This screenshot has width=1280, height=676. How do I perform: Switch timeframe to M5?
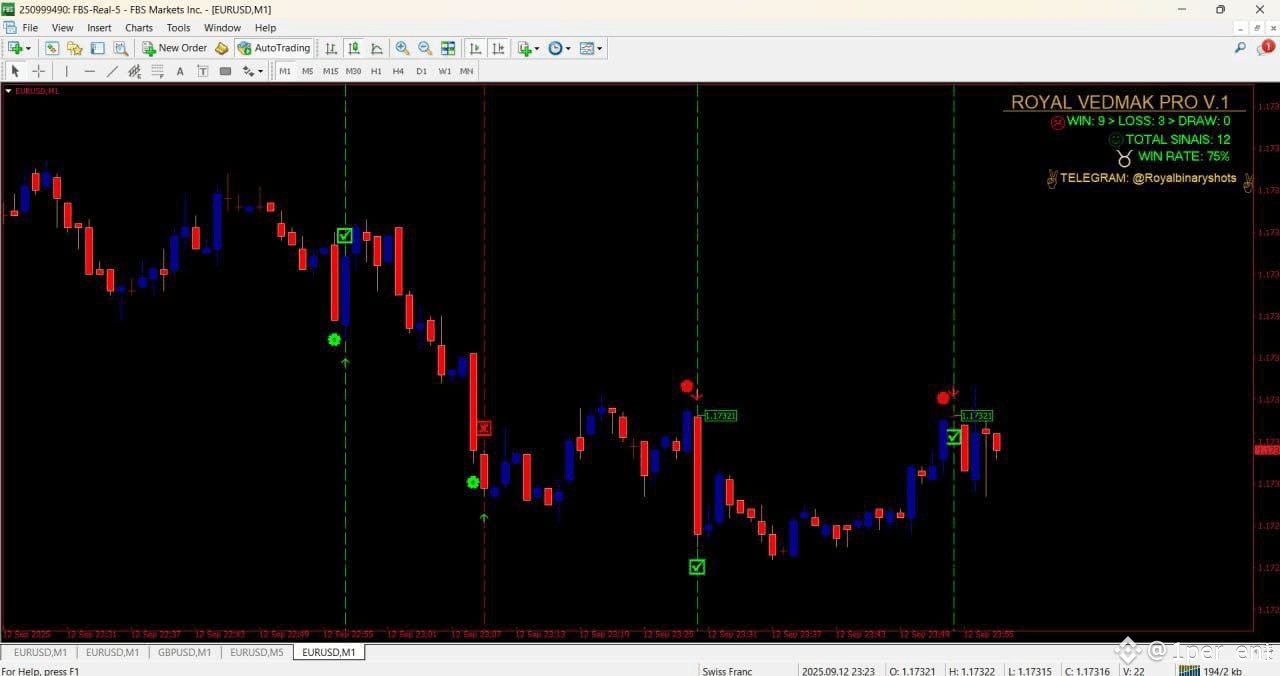307,71
